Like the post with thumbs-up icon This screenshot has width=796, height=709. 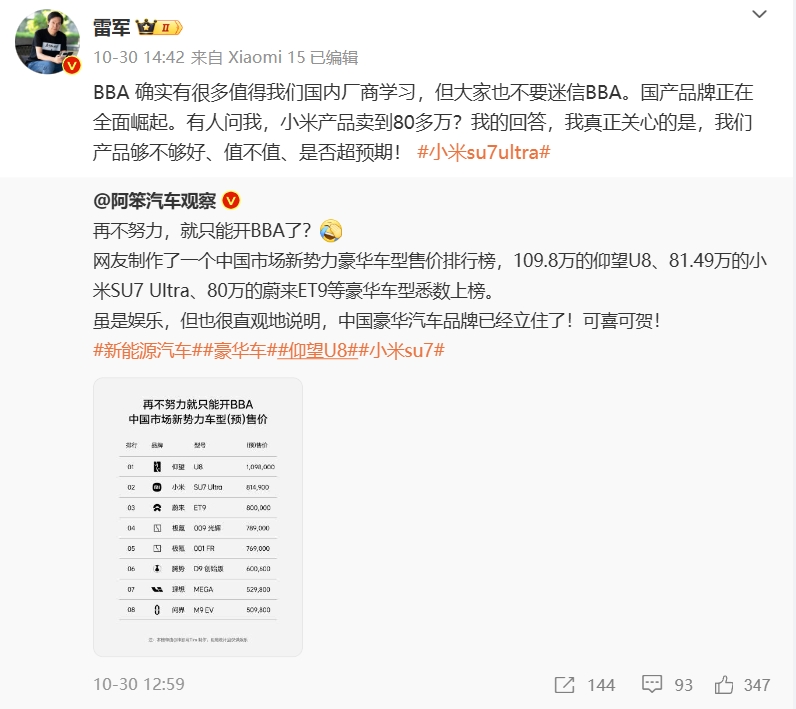724,684
